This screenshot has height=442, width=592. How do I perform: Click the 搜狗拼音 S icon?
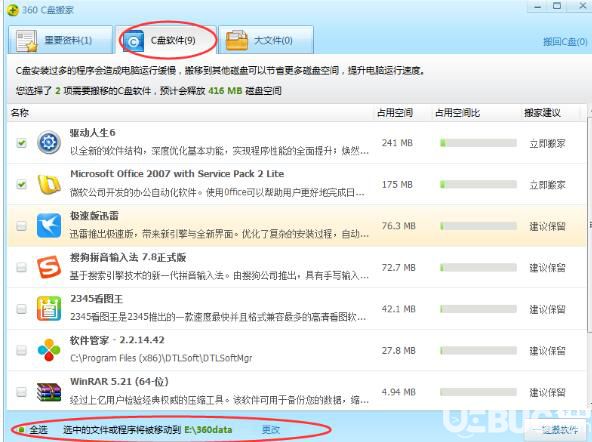pos(49,267)
